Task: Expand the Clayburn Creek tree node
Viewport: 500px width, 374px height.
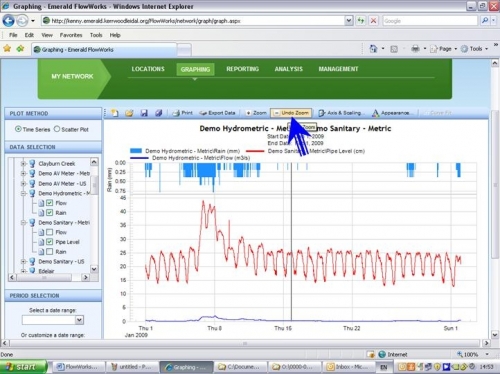Action: point(23,164)
